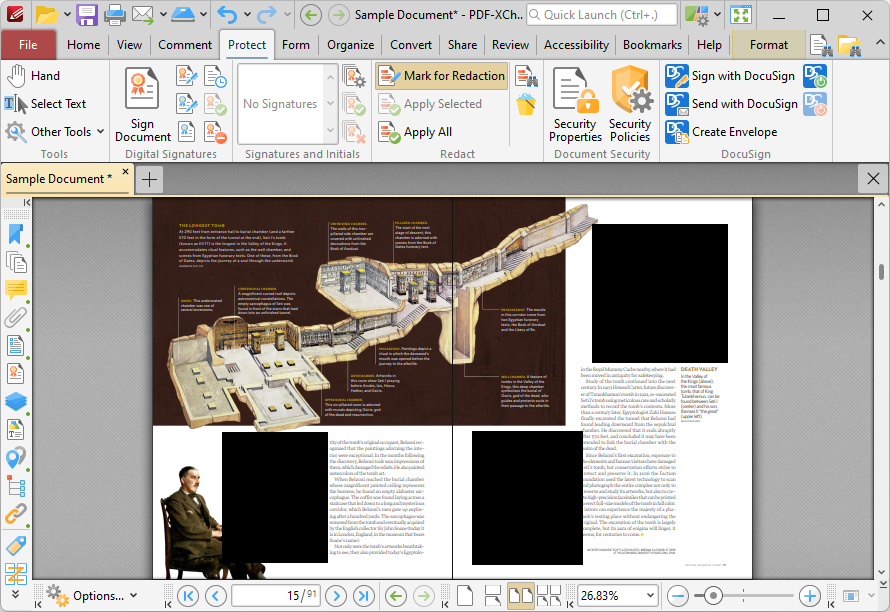Expand Other Tools dropdown
This screenshot has width=890, height=612.
click(100, 132)
